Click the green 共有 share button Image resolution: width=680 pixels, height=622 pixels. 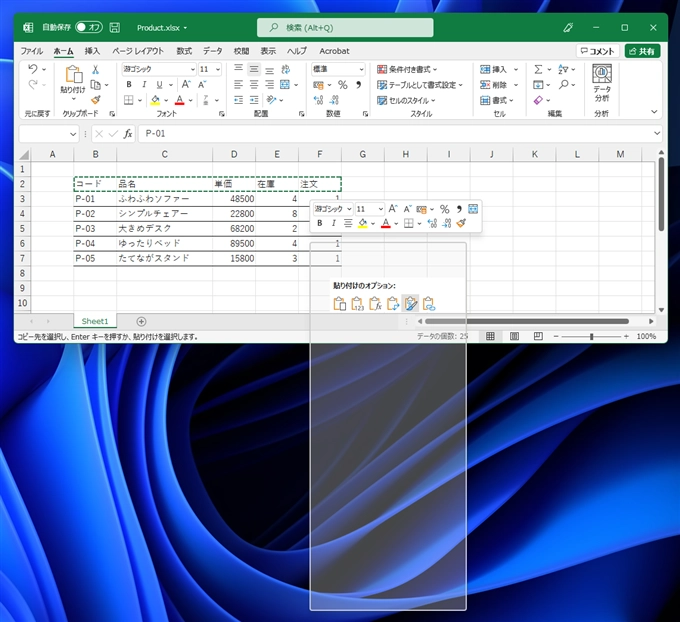pos(642,51)
